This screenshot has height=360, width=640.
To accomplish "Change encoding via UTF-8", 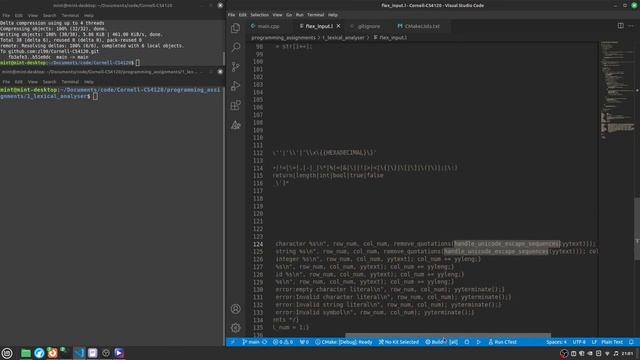I will coord(579,342).
